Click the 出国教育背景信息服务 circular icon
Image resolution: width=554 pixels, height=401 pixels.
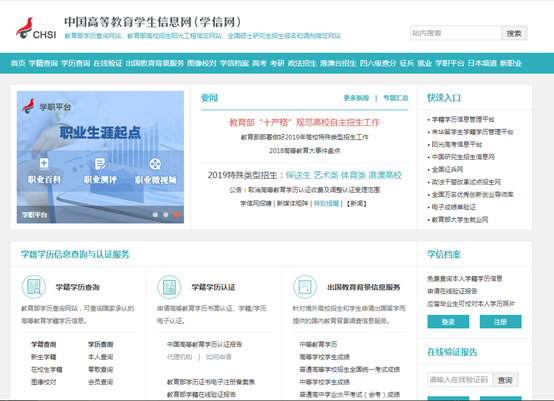305,287
